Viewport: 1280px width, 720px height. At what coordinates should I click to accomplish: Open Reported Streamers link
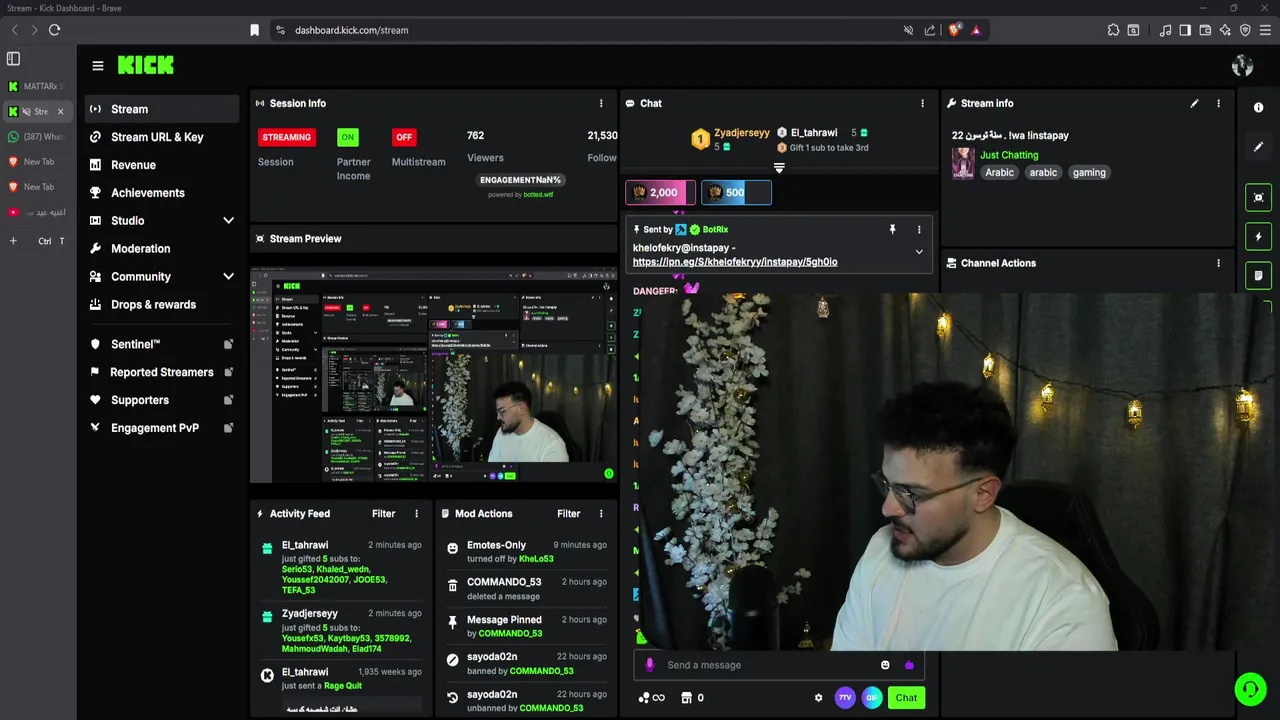[160, 372]
